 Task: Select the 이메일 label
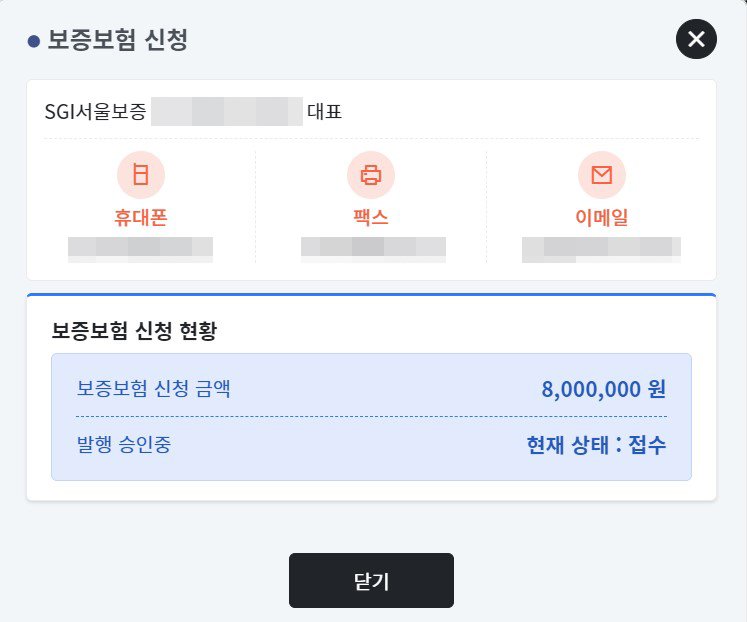pos(602,218)
